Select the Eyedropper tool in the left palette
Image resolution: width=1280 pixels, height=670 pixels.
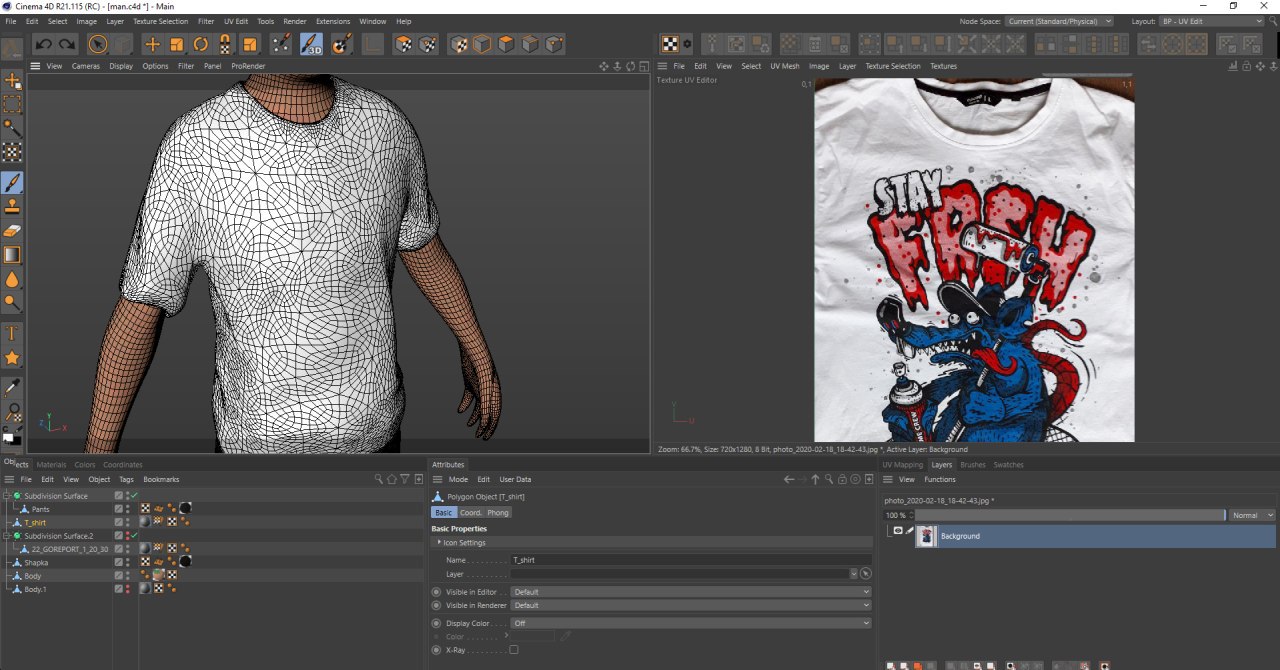click(x=12, y=387)
